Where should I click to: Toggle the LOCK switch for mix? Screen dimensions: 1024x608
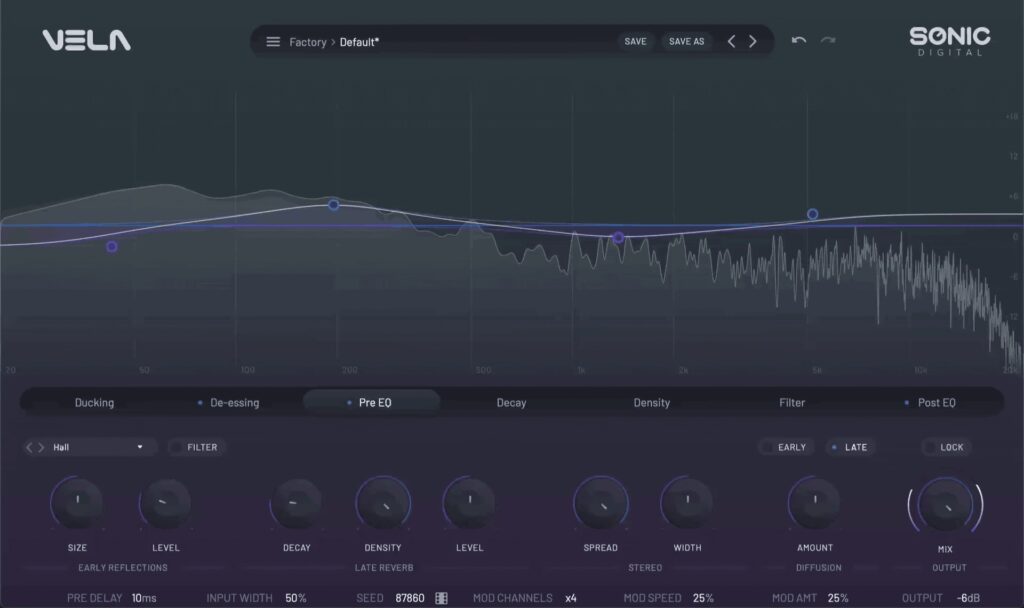coord(946,447)
